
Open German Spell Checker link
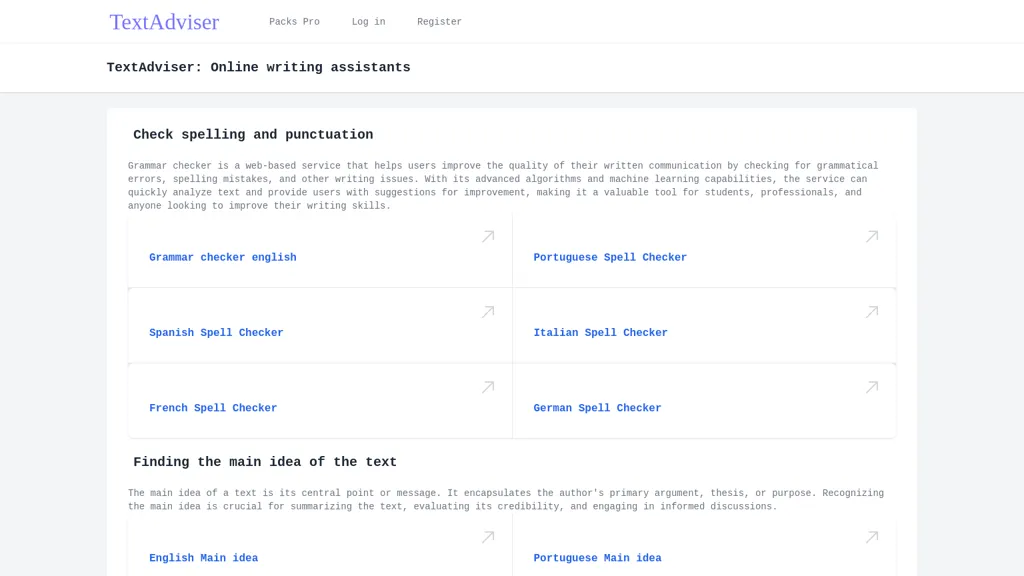(x=597, y=408)
